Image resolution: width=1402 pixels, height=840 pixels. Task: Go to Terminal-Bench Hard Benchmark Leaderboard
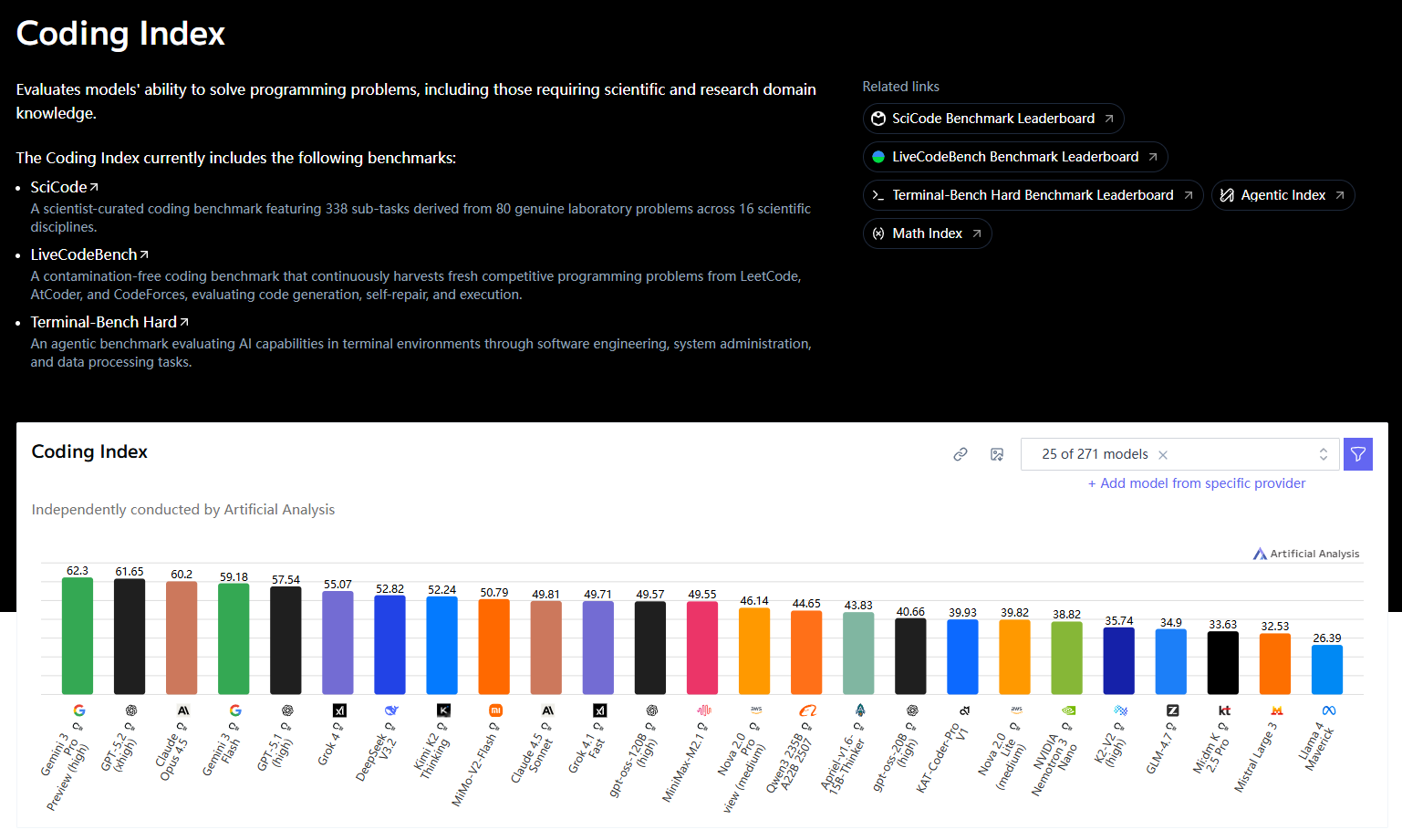coord(1033,195)
